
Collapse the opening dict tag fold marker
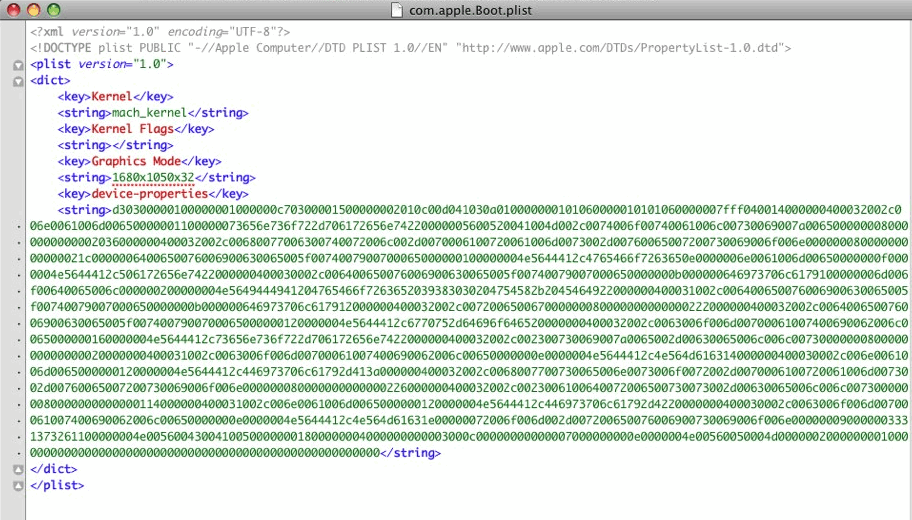point(18,81)
